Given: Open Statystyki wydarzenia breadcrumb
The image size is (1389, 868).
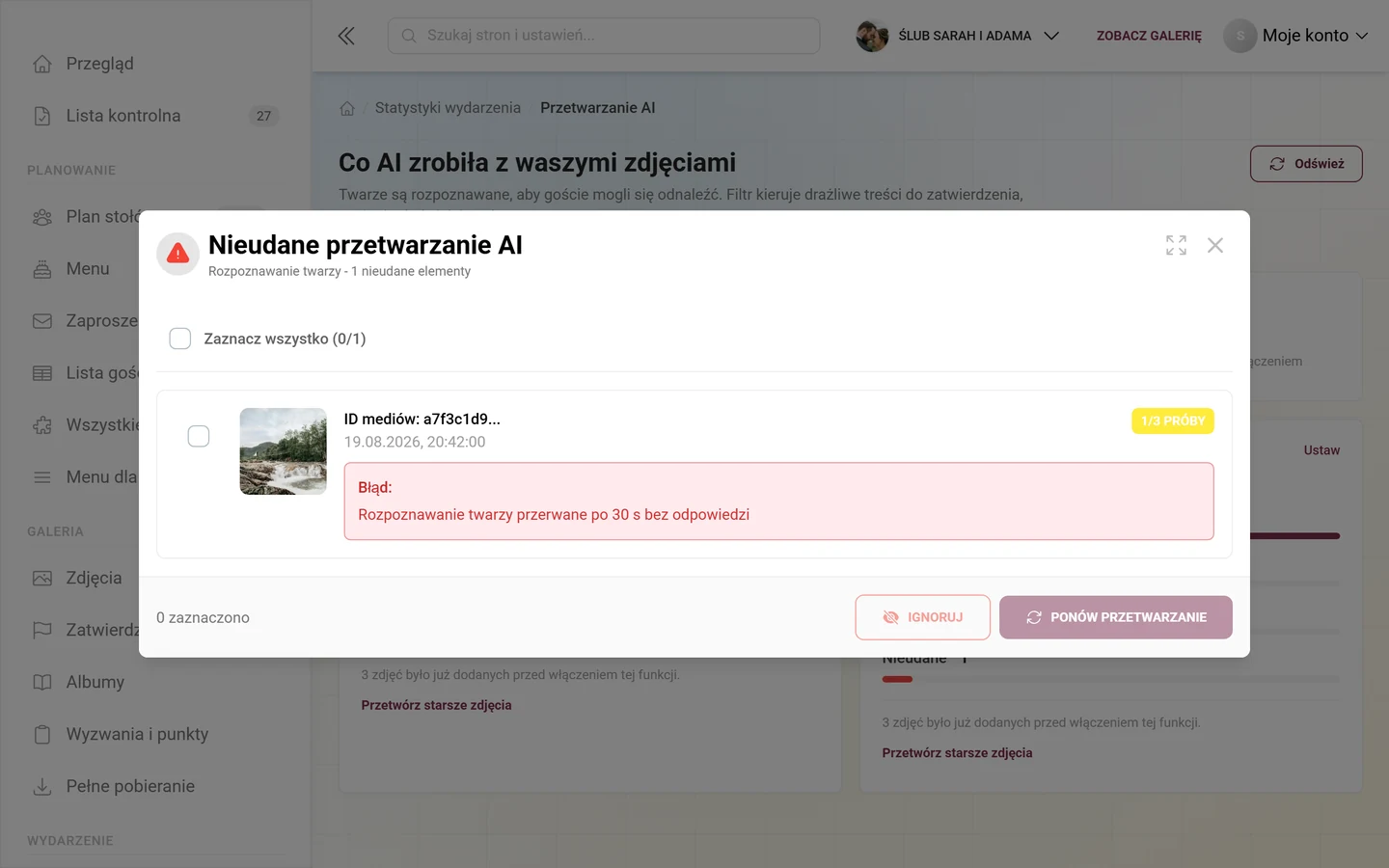Looking at the screenshot, I should click(x=448, y=108).
